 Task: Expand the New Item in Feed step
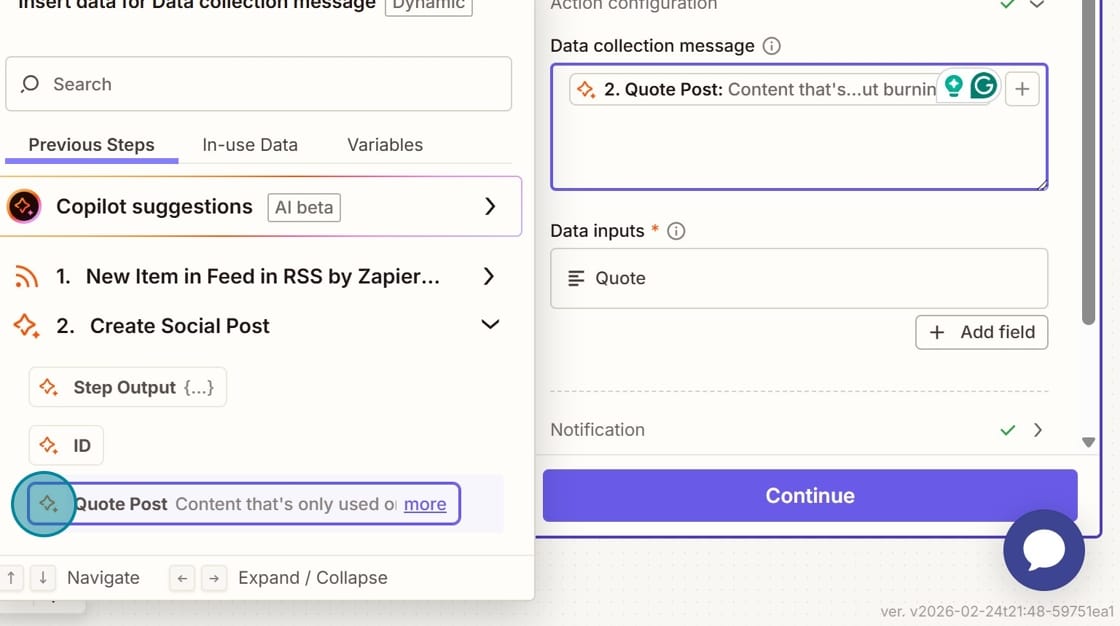click(x=489, y=277)
